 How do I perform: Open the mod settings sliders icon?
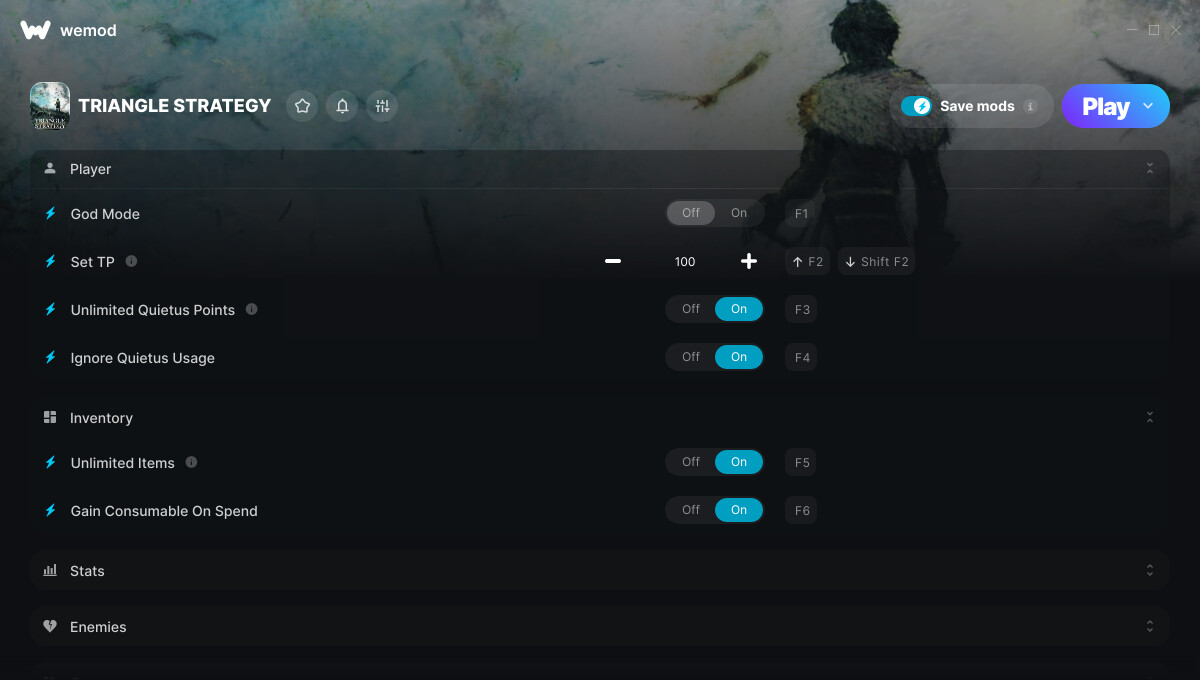(382, 106)
